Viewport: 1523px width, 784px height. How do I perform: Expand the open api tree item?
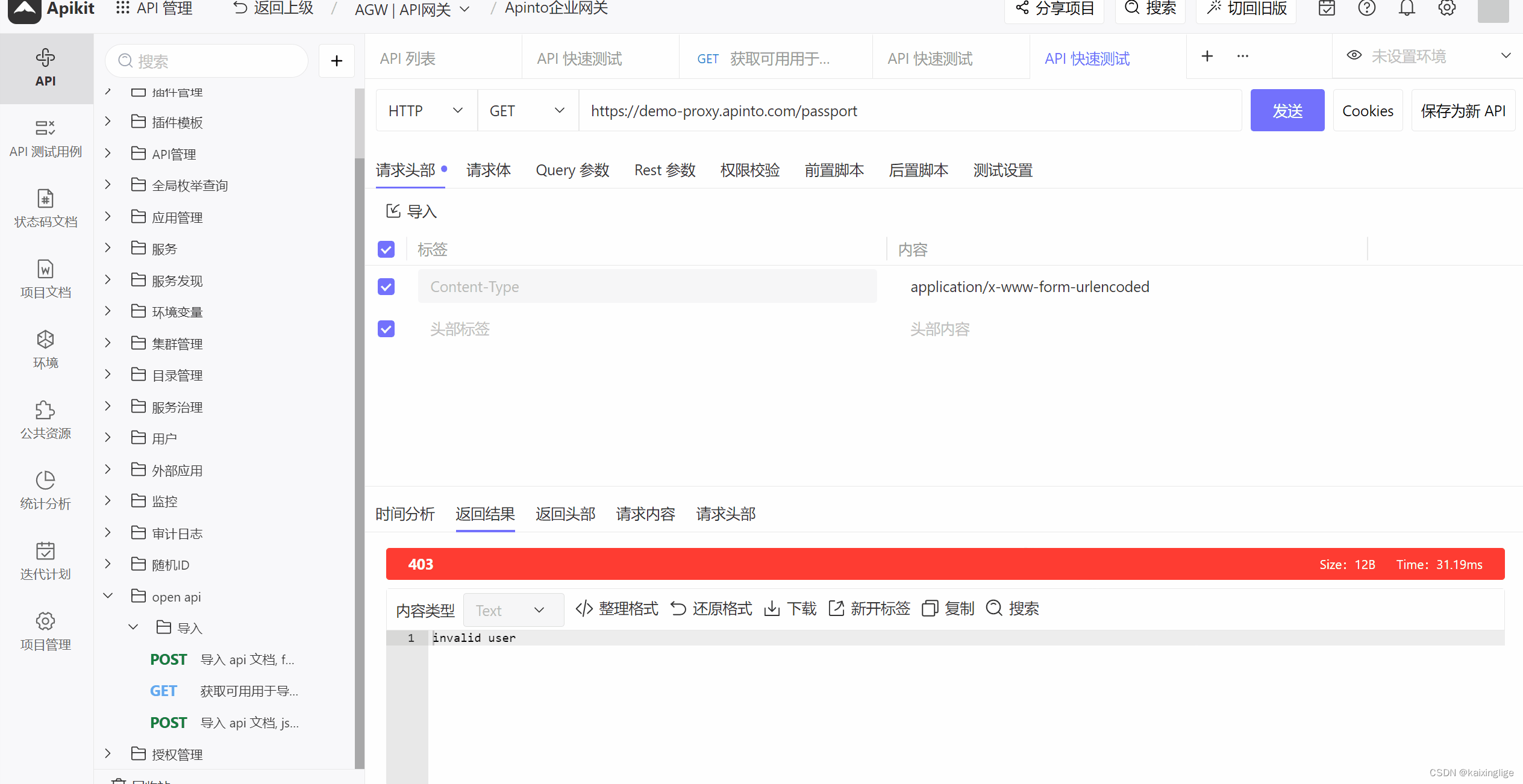pos(108,596)
